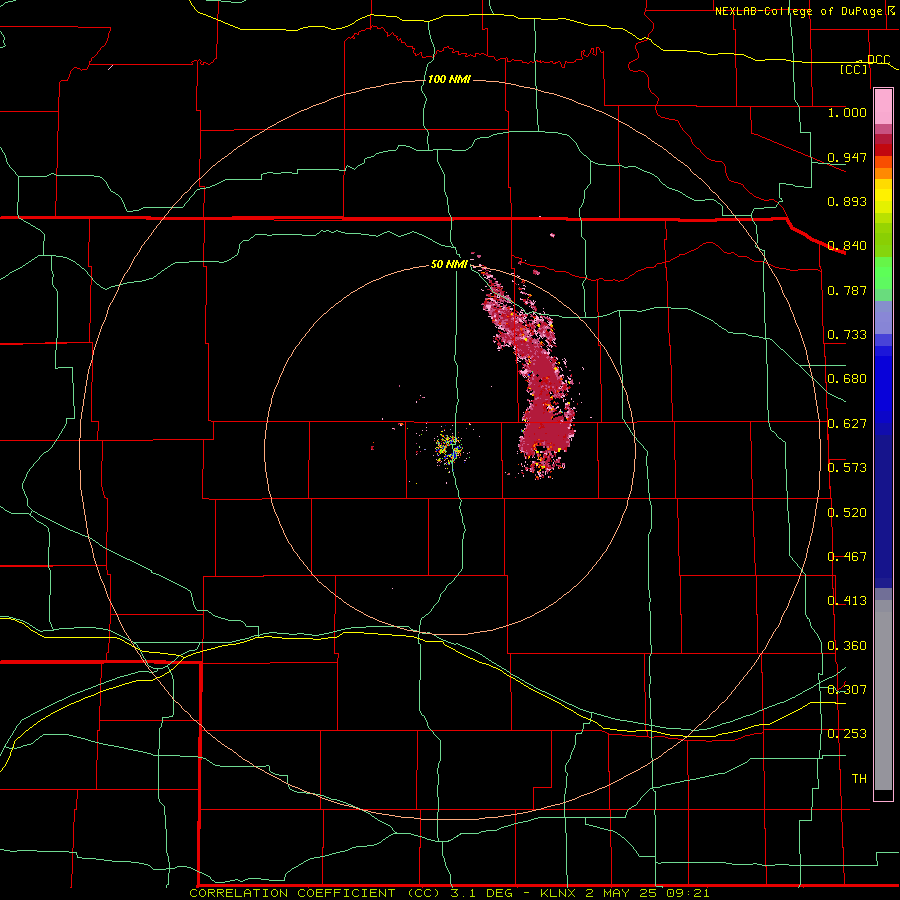This screenshot has height=900, width=900.
Task: Click the 0.467 scale value
Action: 847,557
